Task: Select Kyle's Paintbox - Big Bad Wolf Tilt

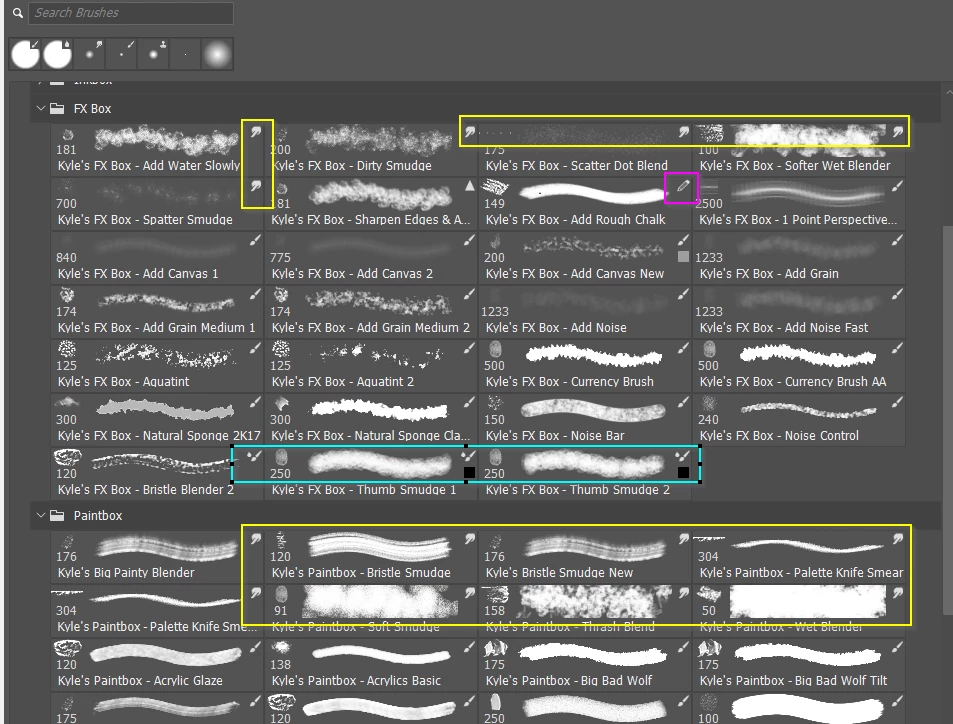Action: tap(799, 665)
